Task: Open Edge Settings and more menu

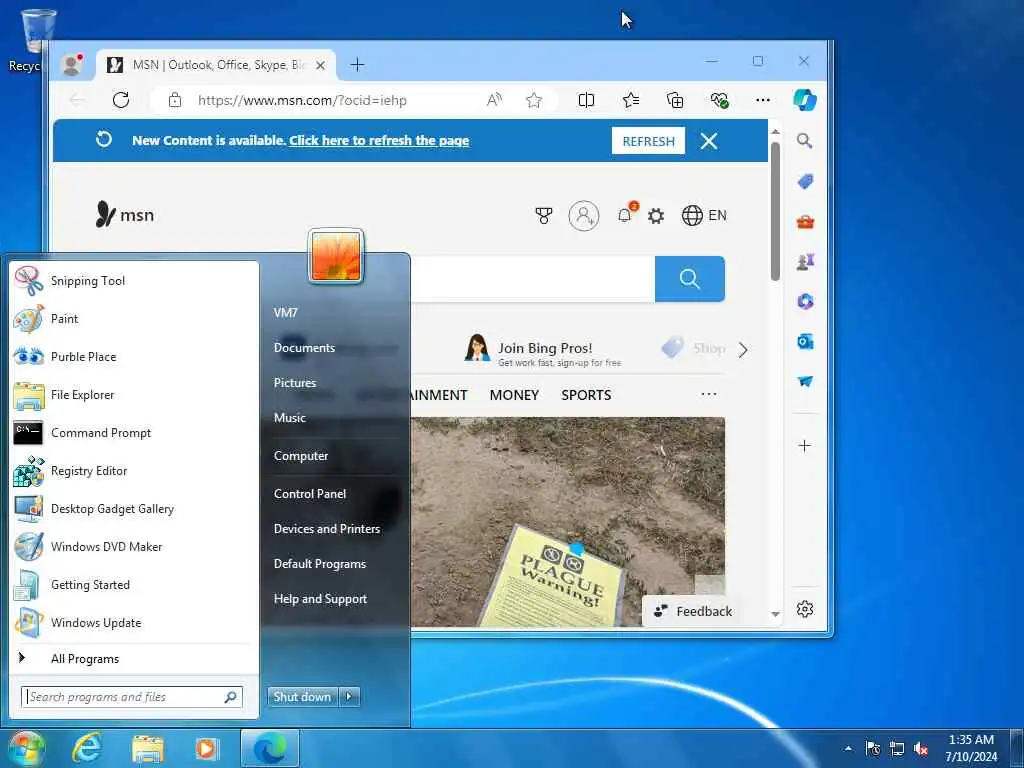Action: pos(763,100)
